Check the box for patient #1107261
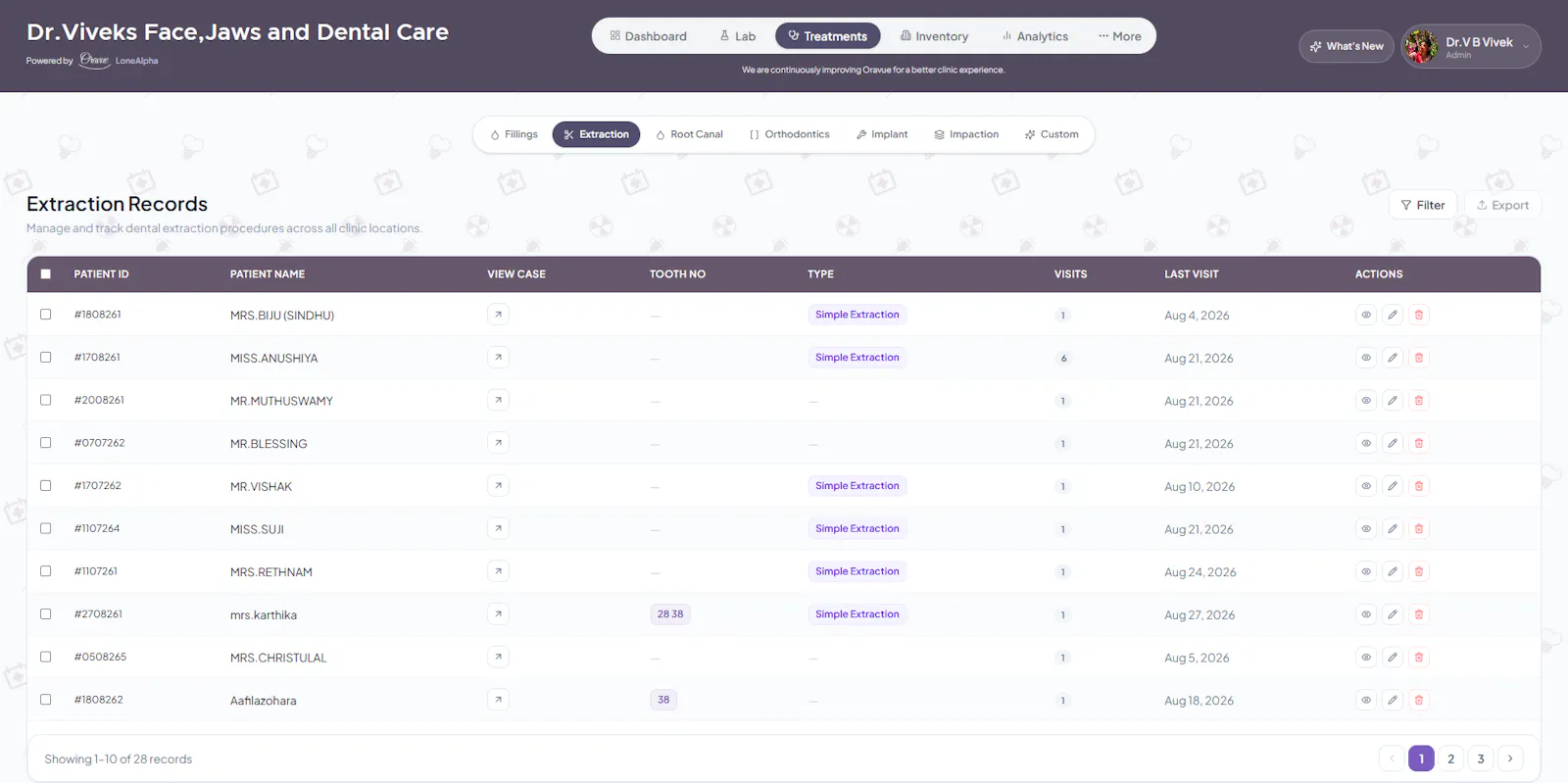Image resolution: width=1568 pixels, height=783 pixels. pos(45,571)
